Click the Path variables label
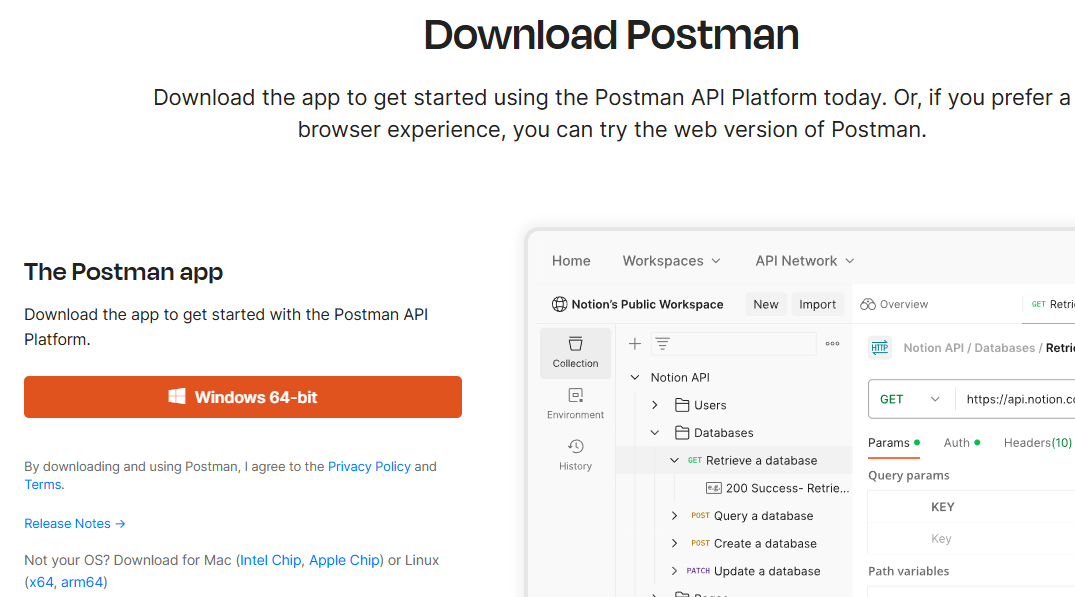This screenshot has width=1075, height=597. (x=908, y=571)
